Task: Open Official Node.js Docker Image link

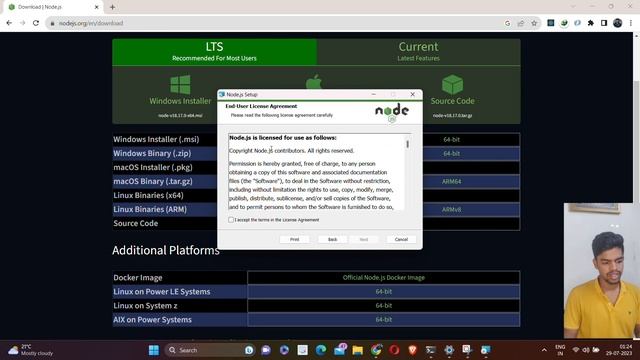Action: tap(384, 278)
